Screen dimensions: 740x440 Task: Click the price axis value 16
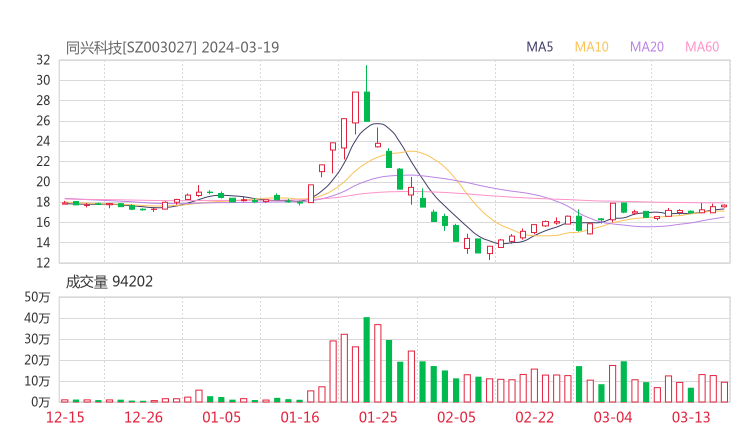coord(43,222)
